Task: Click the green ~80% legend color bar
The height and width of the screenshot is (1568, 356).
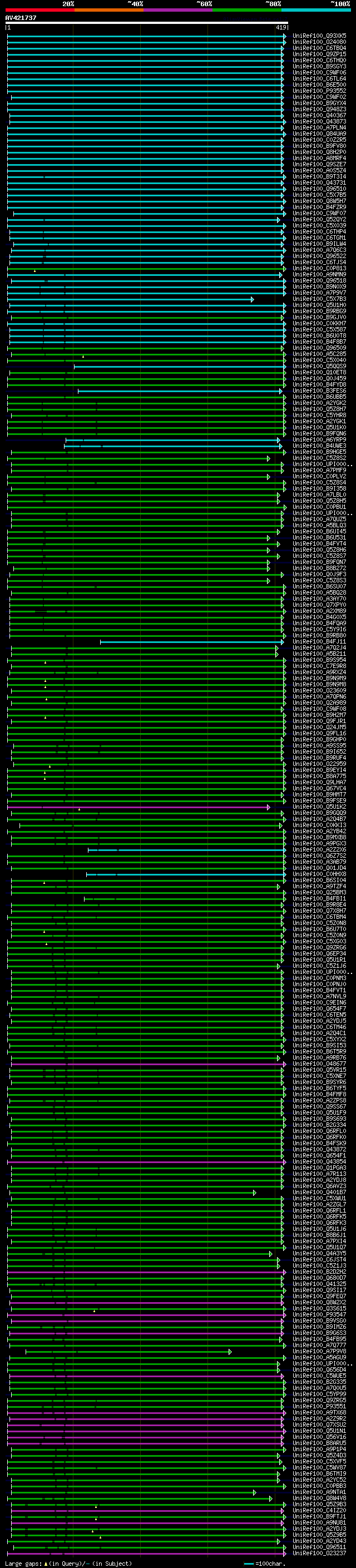Action: (247, 10)
